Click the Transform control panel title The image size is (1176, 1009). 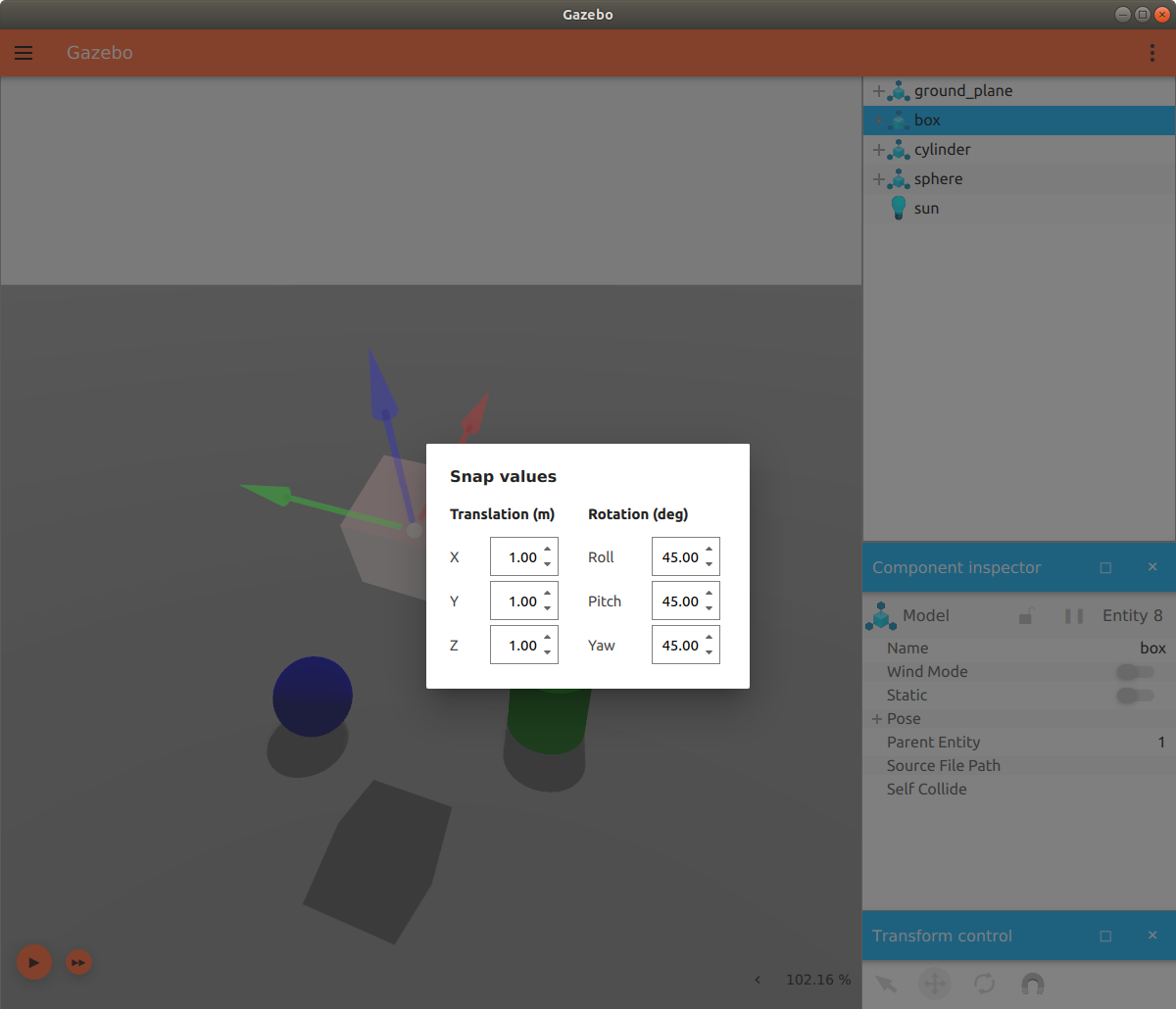pyautogui.click(x=942, y=936)
